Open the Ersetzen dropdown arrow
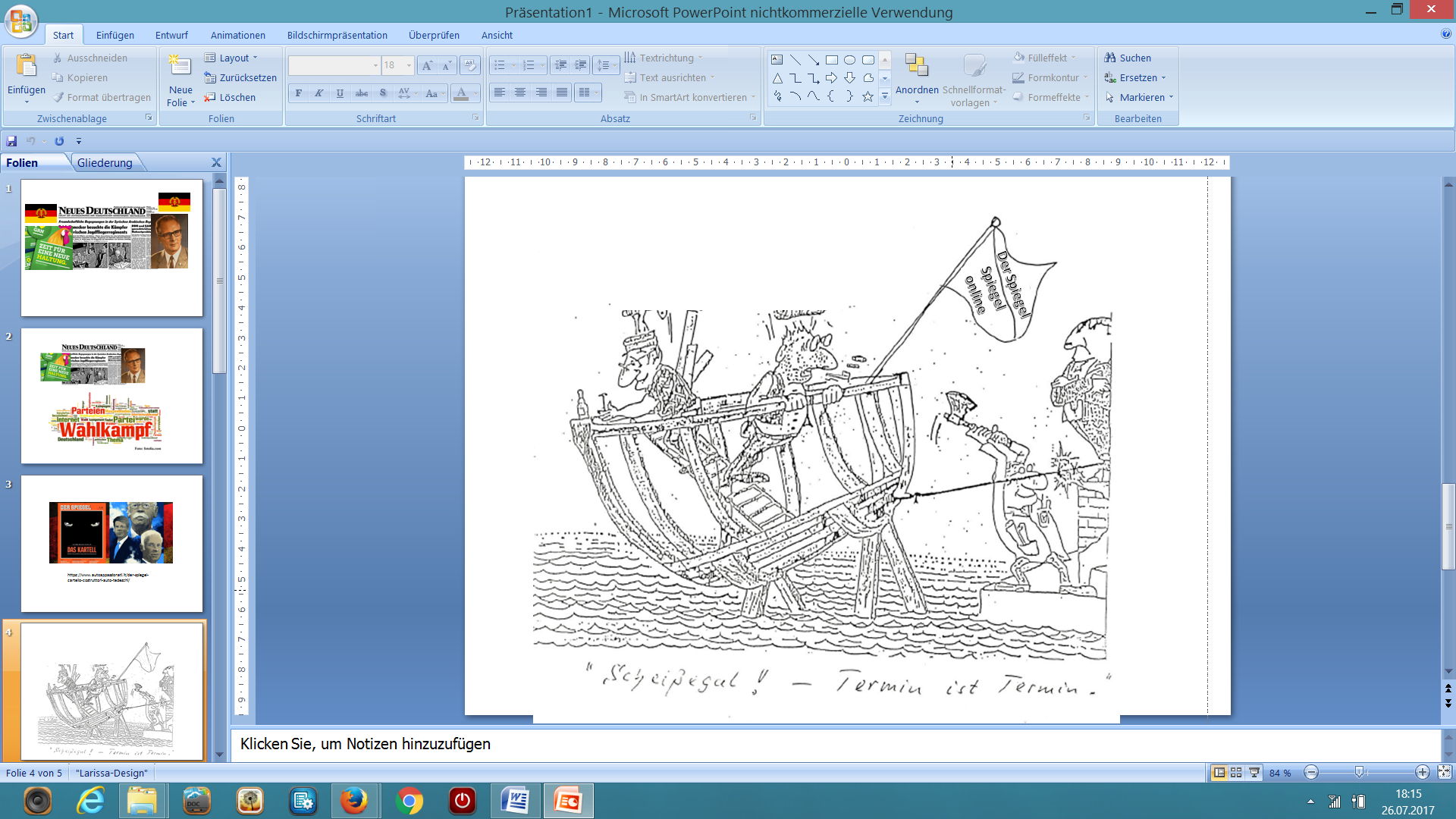Screen dimensions: 1456x819 pyautogui.click(x=1163, y=77)
